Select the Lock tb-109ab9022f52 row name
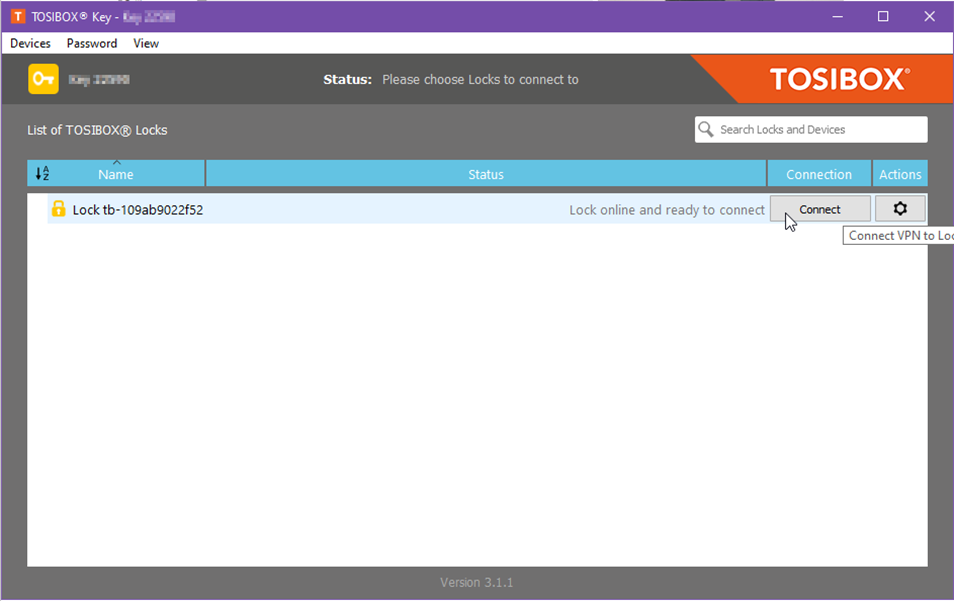Image resolution: width=954 pixels, height=601 pixels. coord(138,210)
